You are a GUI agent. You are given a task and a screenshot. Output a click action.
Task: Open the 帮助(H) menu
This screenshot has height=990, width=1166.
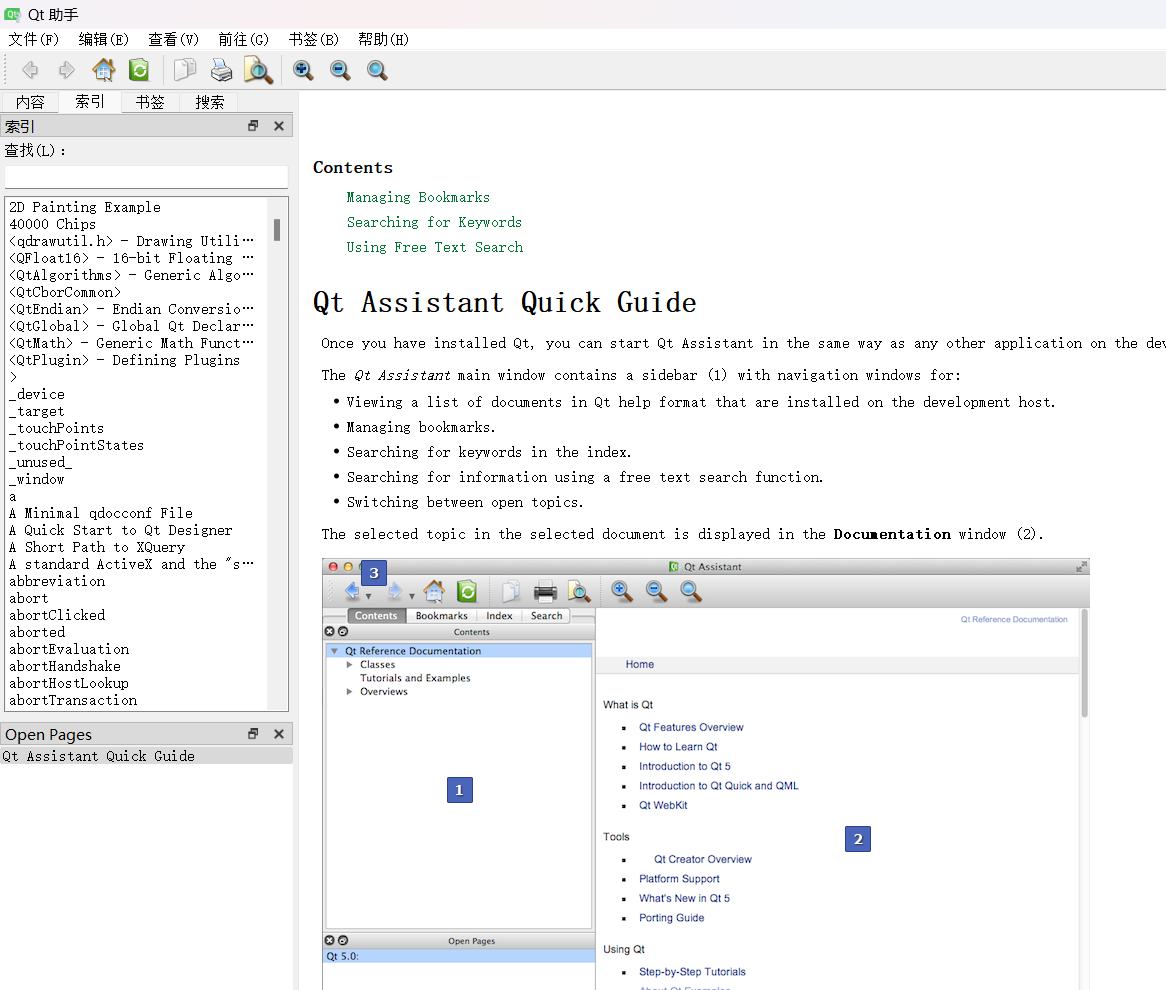(383, 39)
